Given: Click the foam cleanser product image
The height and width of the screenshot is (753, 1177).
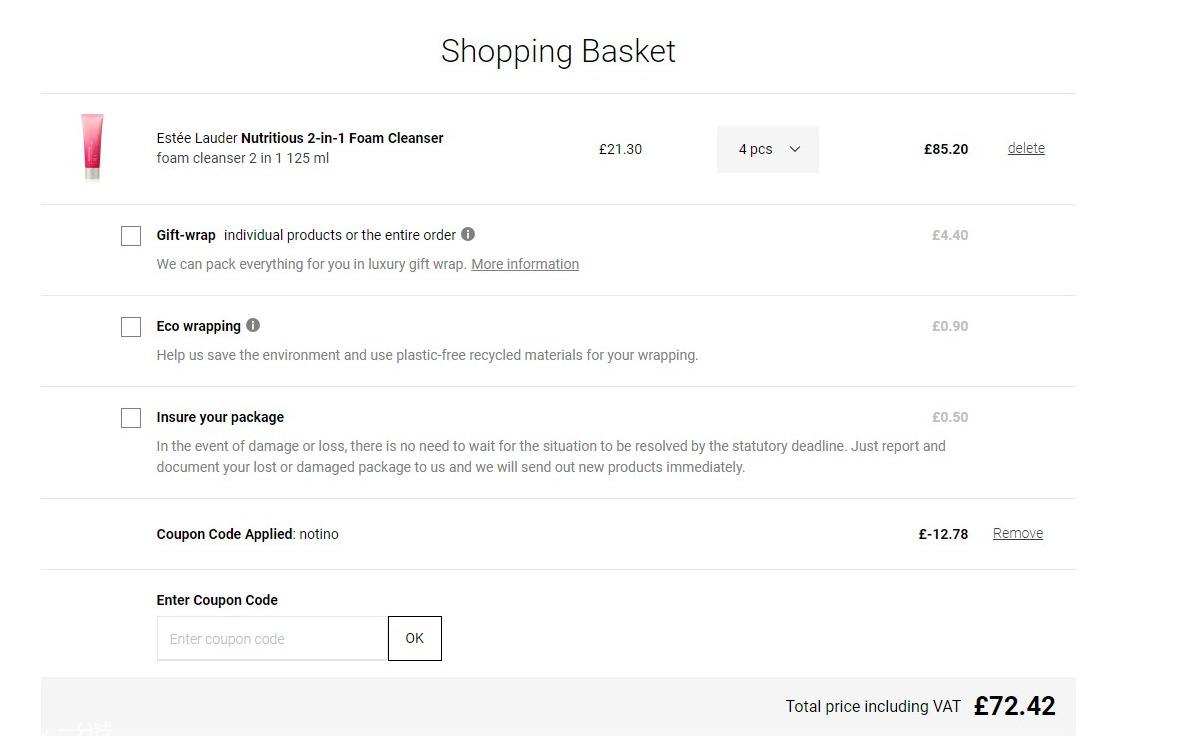Looking at the screenshot, I should 92,147.
